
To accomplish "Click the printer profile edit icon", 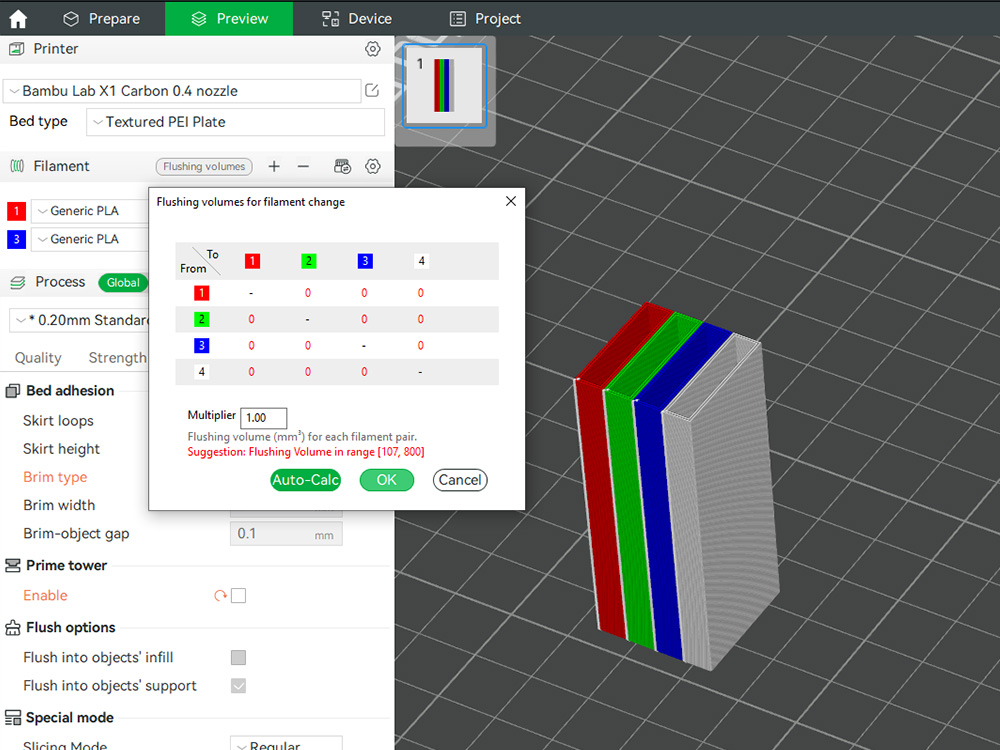I will (370, 90).
